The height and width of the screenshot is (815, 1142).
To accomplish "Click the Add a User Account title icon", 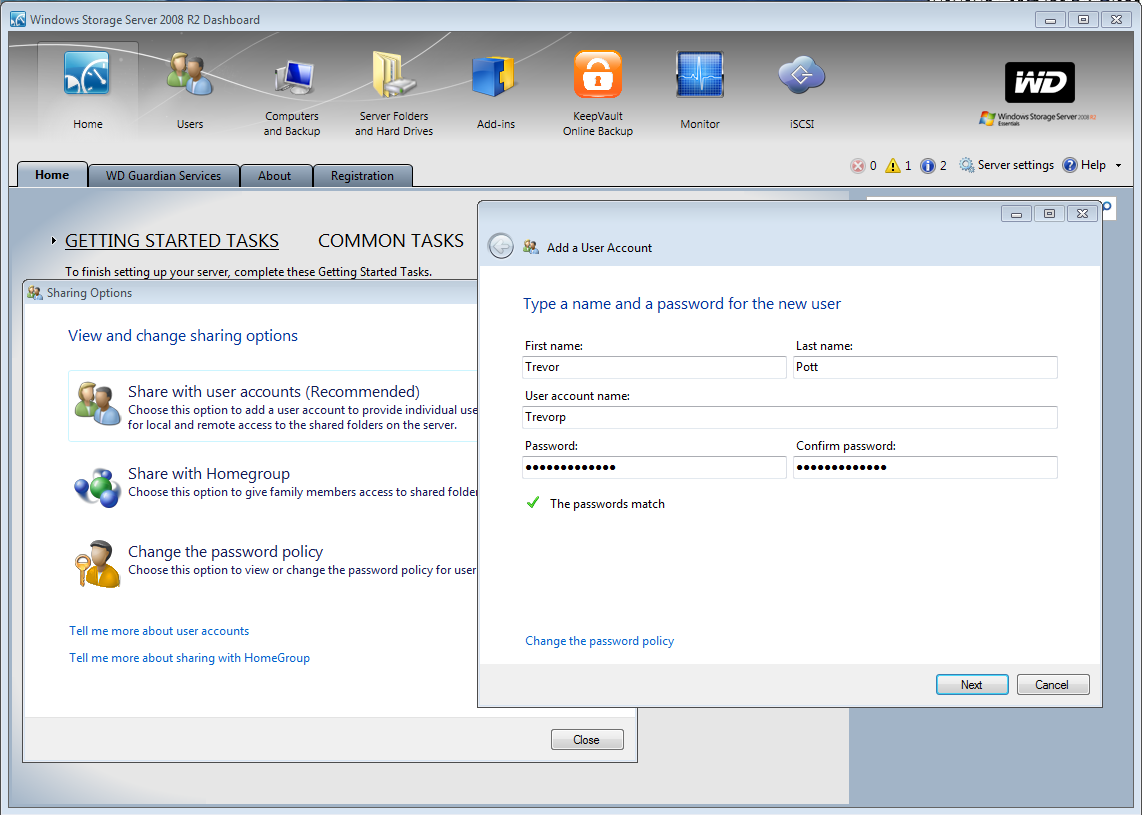I will coord(531,248).
